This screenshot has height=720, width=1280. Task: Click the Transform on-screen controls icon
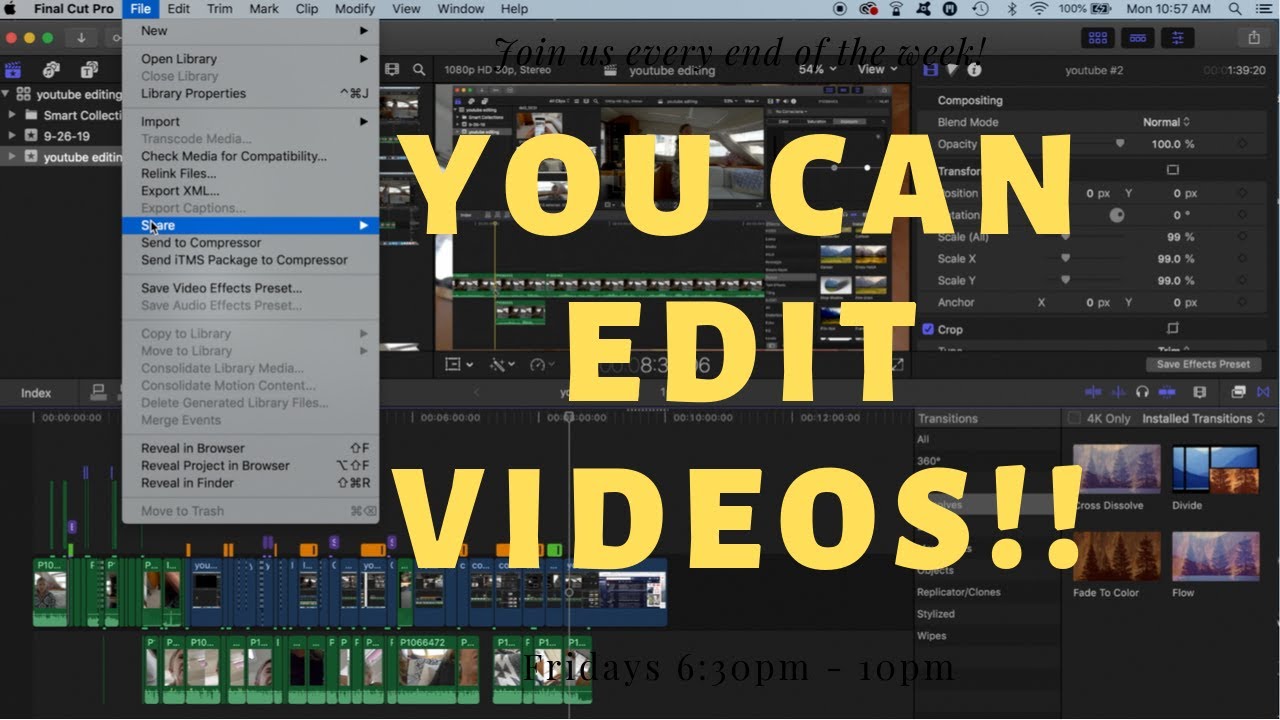tap(1173, 171)
